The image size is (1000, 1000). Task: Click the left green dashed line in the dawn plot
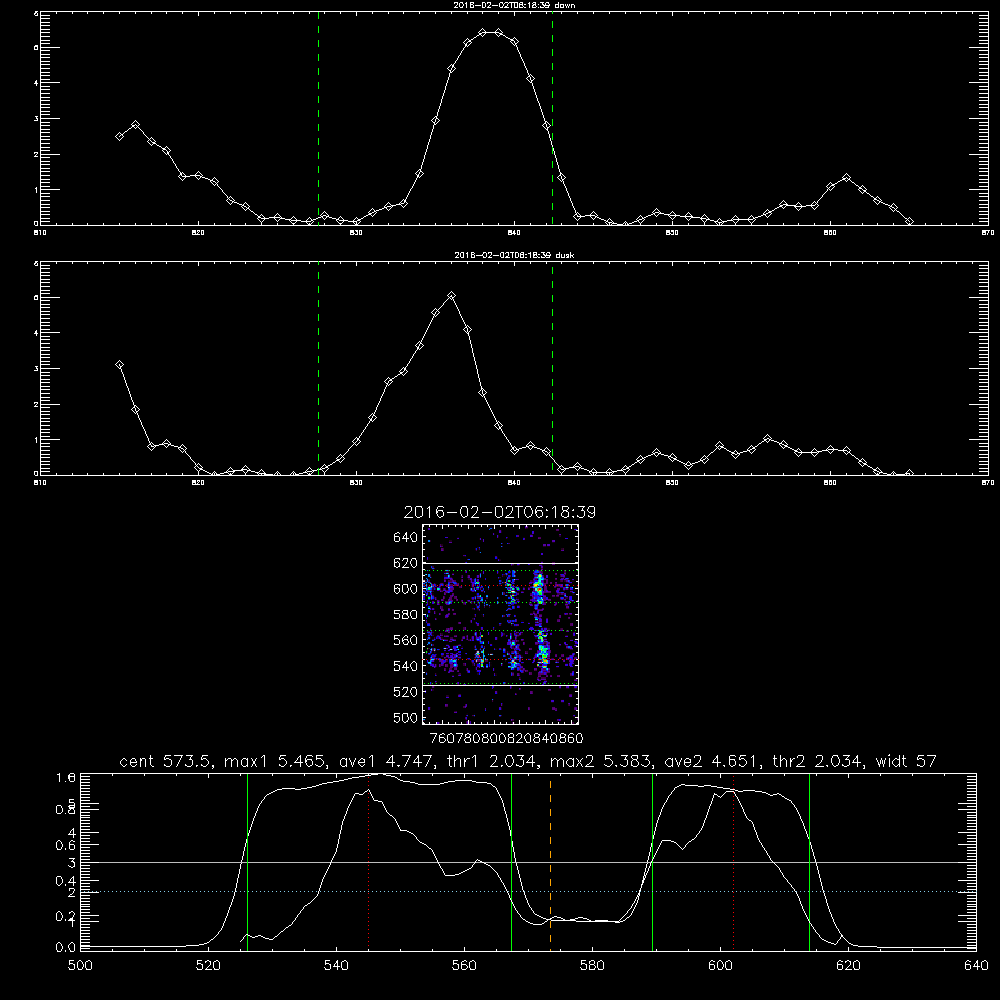coord(319,118)
